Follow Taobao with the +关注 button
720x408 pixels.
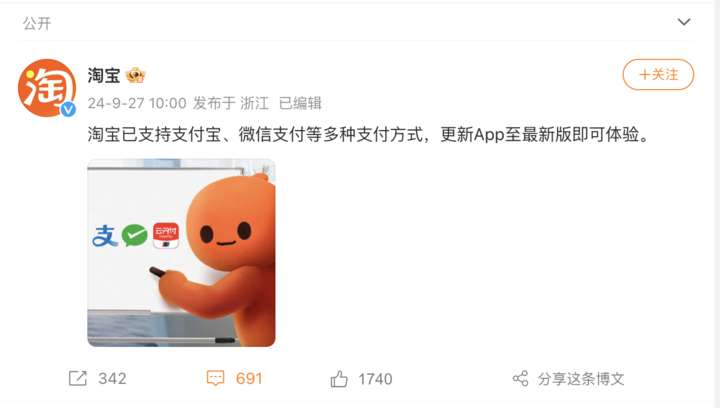coord(658,74)
